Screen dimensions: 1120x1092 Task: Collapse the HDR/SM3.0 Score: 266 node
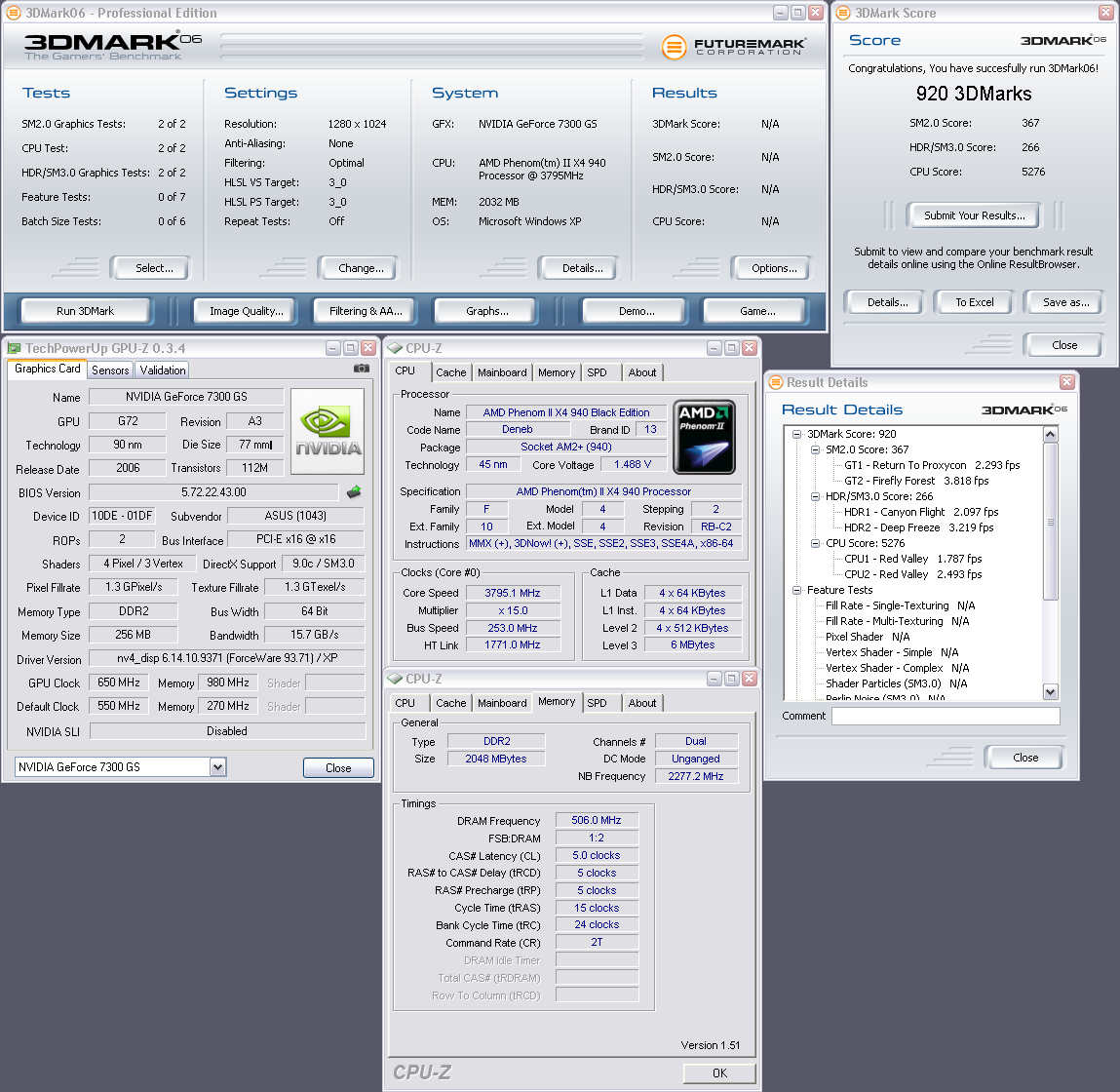[x=815, y=496]
